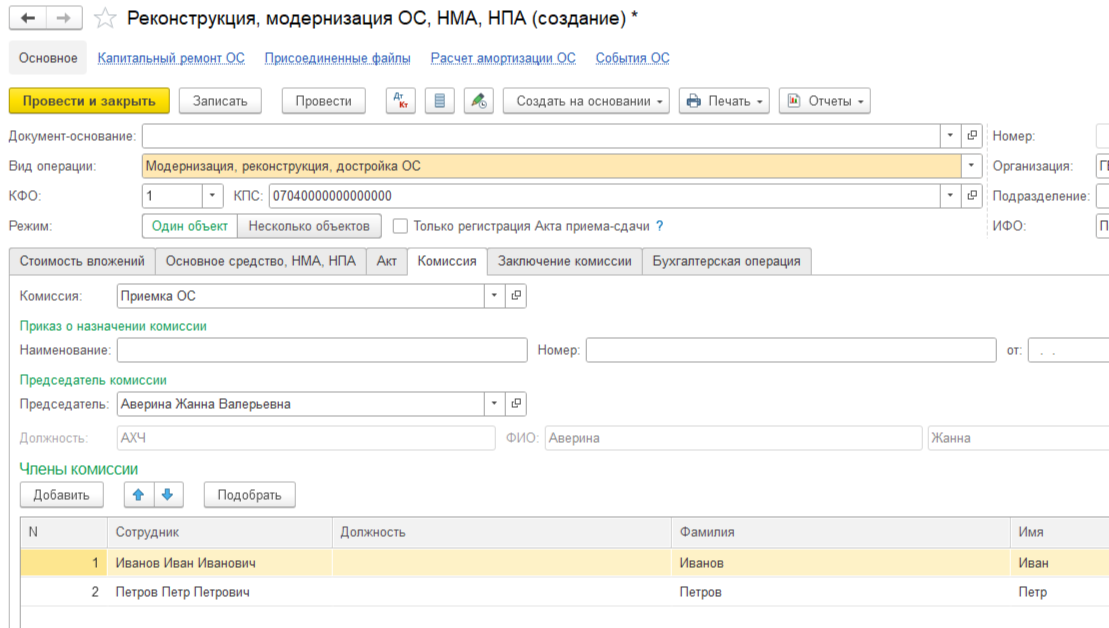1109x628 pixels.
Task: Click the Фамилия cell Иванов
Action: [840, 563]
